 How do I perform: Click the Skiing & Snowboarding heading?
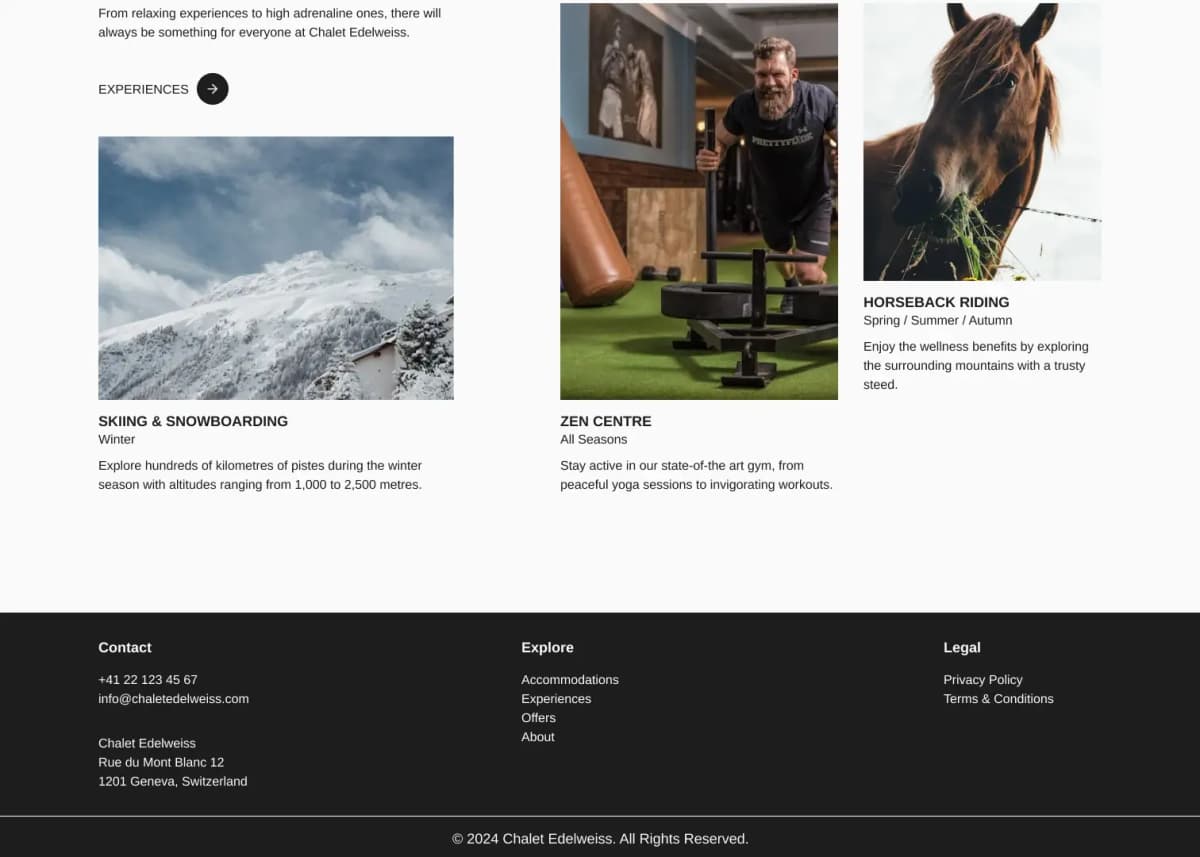pos(193,421)
